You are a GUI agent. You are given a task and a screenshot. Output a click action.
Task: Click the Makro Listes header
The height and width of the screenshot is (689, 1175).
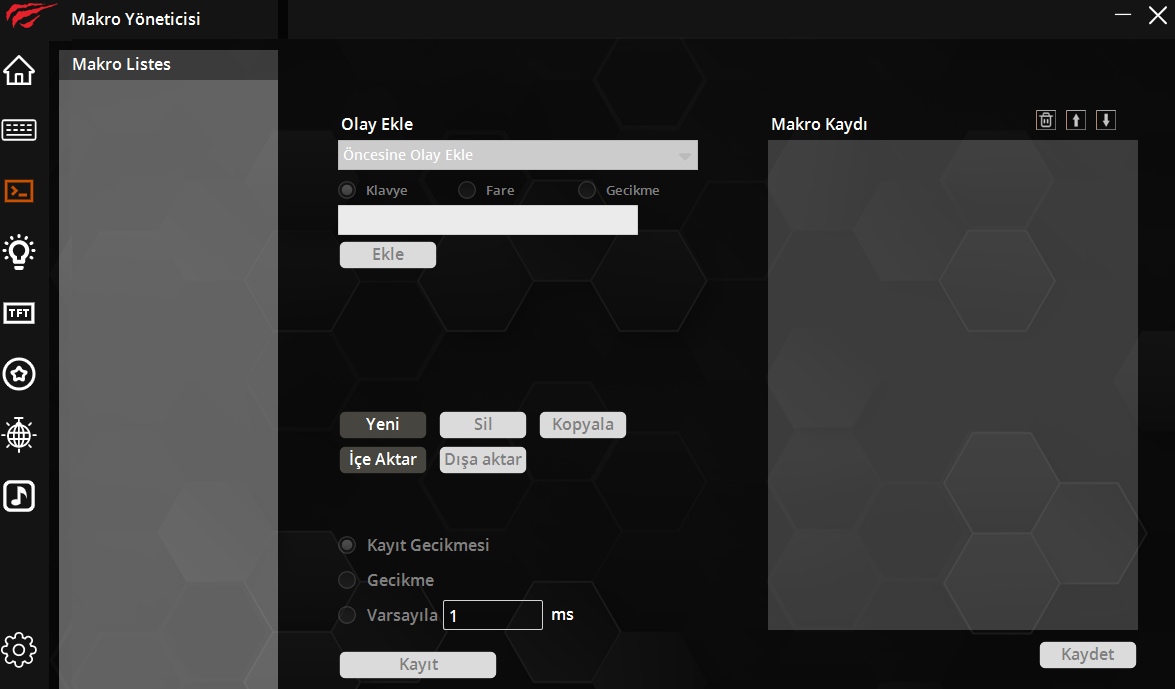[x=169, y=65]
